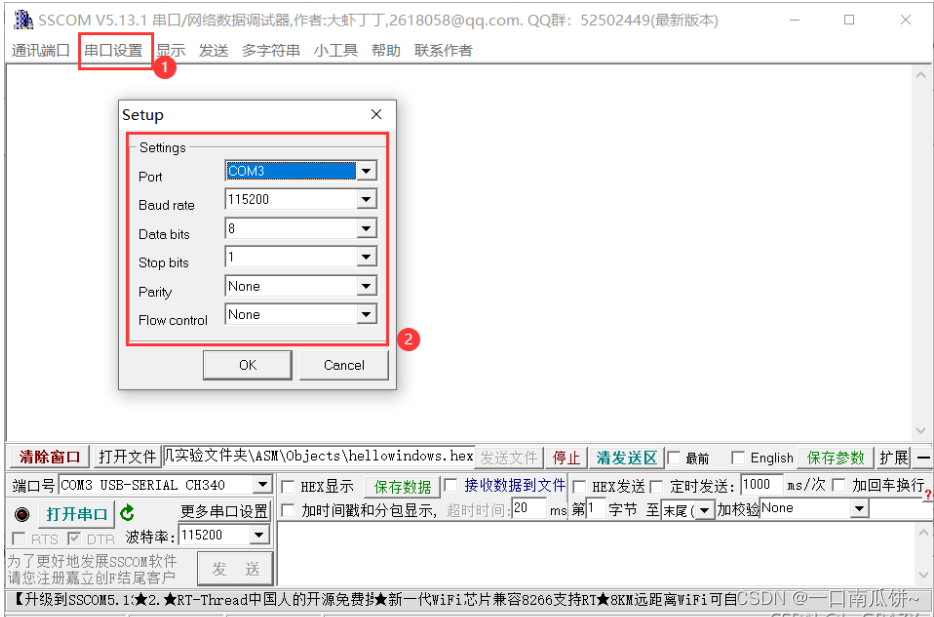Click the green refresh ports icon

pyautogui.click(x=127, y=512)
